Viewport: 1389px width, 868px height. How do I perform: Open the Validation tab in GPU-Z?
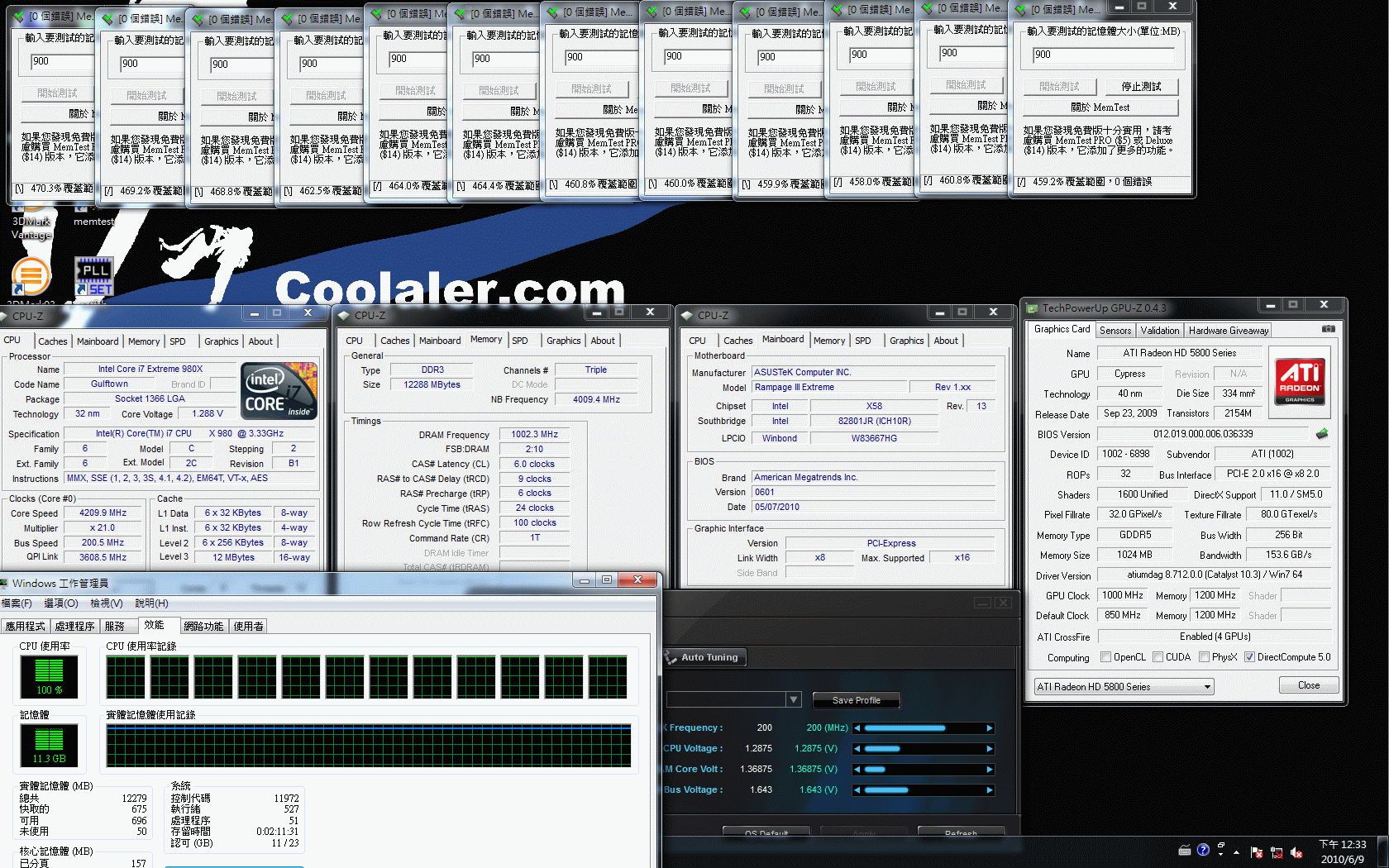pos(1160,331)
